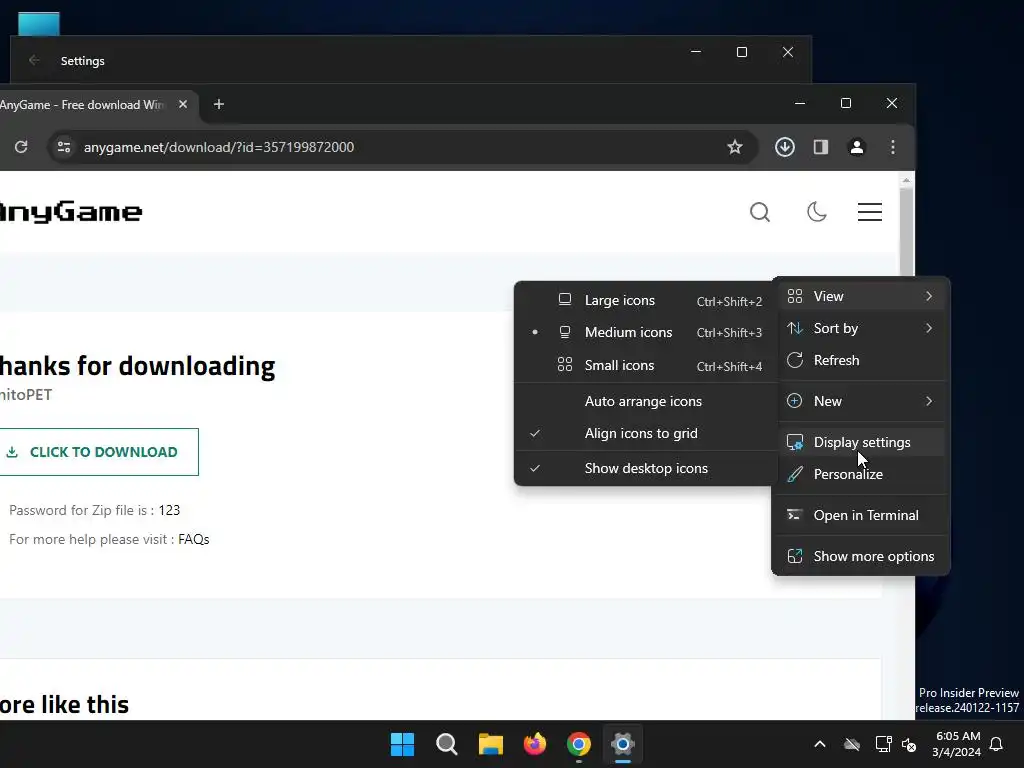This screenshot has width=1024, height=768.
Task: Minimize the Settings window
Action: pos(696,52)
